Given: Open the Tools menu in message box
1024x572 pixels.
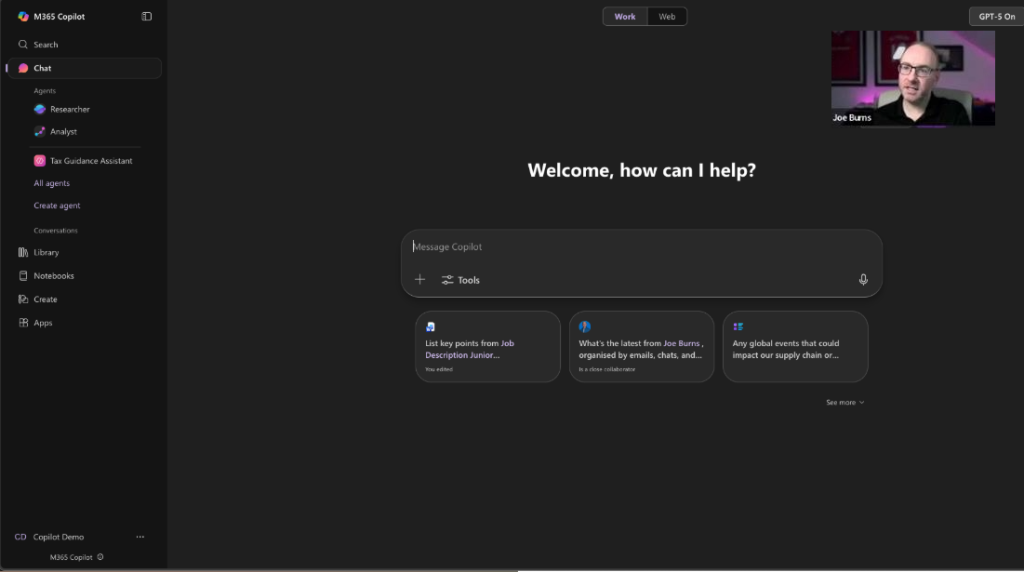Looking at the screenshot, I should [x=460, y=279].
